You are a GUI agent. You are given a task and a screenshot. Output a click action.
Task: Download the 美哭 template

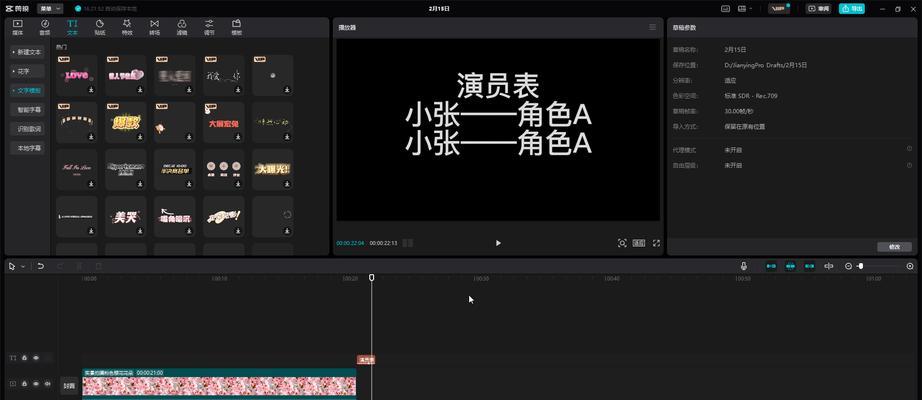[140, 231]
